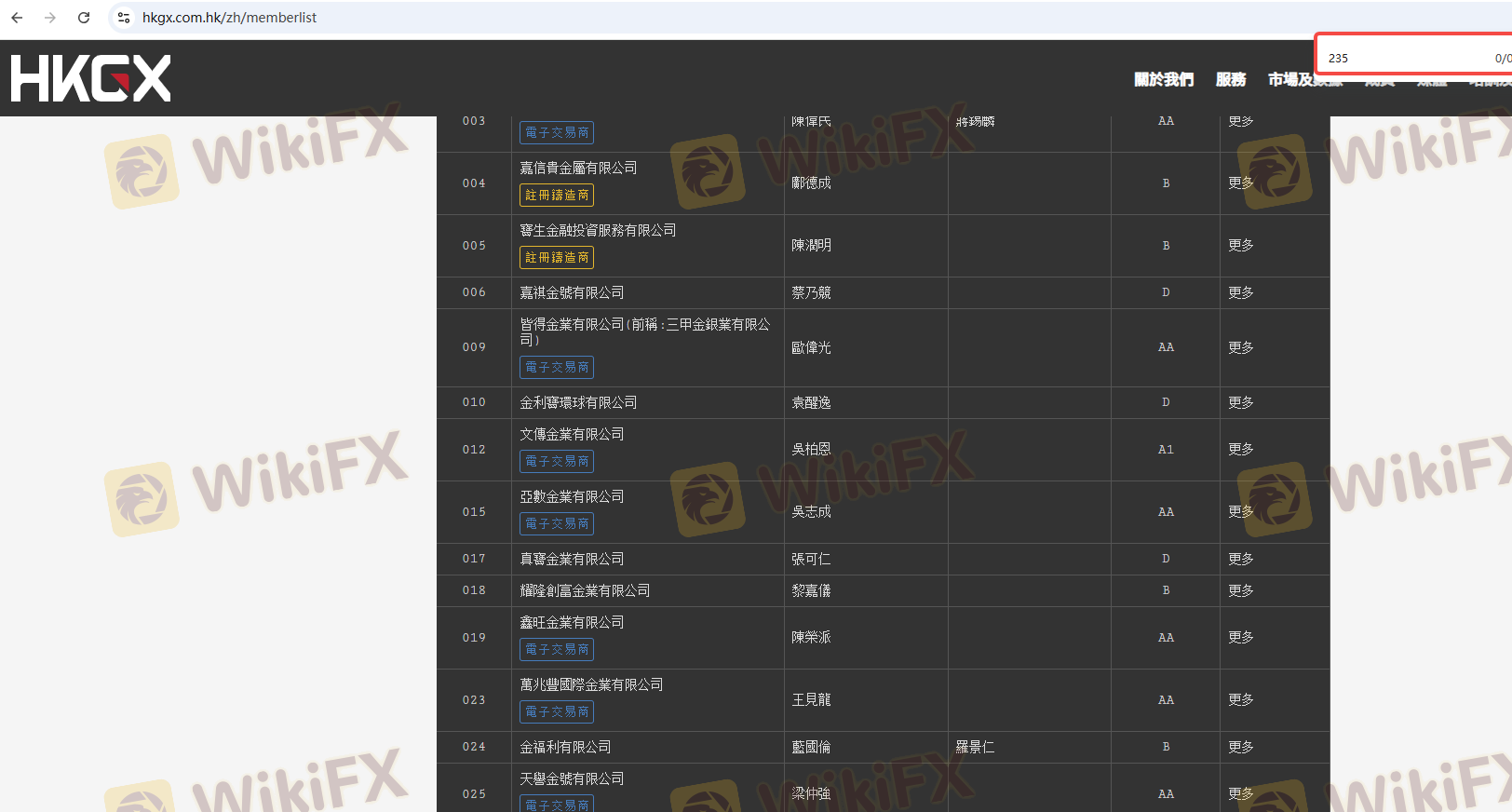Click 更多 for member 009

1241,347
